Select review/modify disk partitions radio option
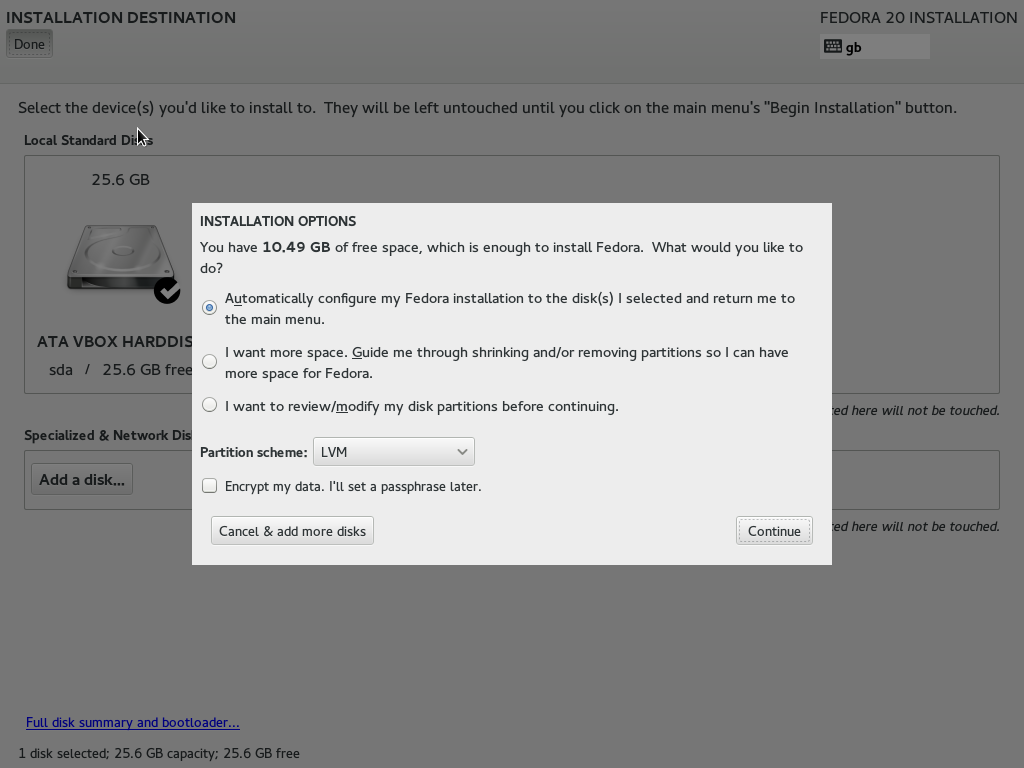The height and width of the screenshot is (768, 1024). pyautogui.click(x=209, y=405)
